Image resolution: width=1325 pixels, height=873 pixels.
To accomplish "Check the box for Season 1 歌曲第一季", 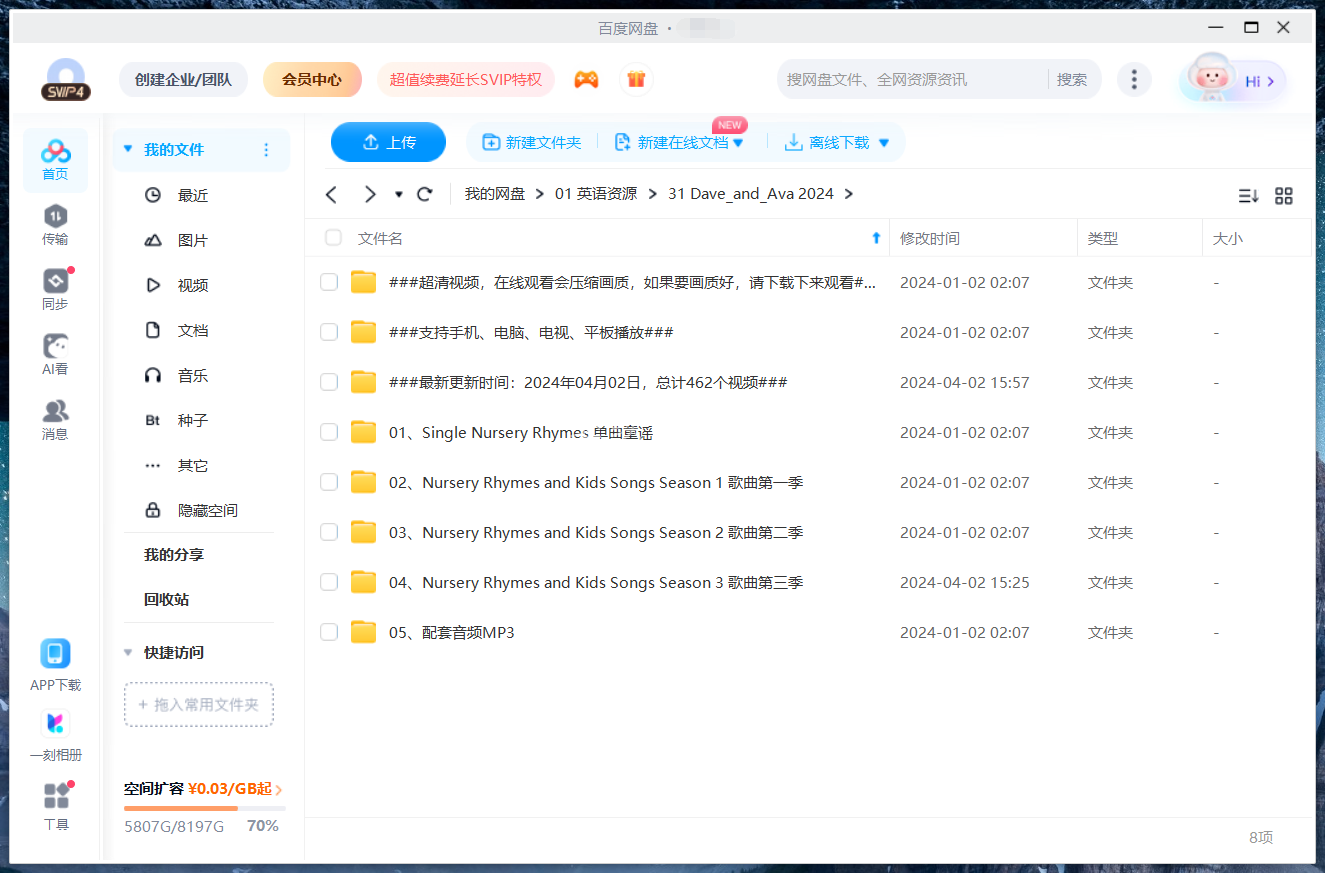I will pyautogui.click(x=329, y=482).
